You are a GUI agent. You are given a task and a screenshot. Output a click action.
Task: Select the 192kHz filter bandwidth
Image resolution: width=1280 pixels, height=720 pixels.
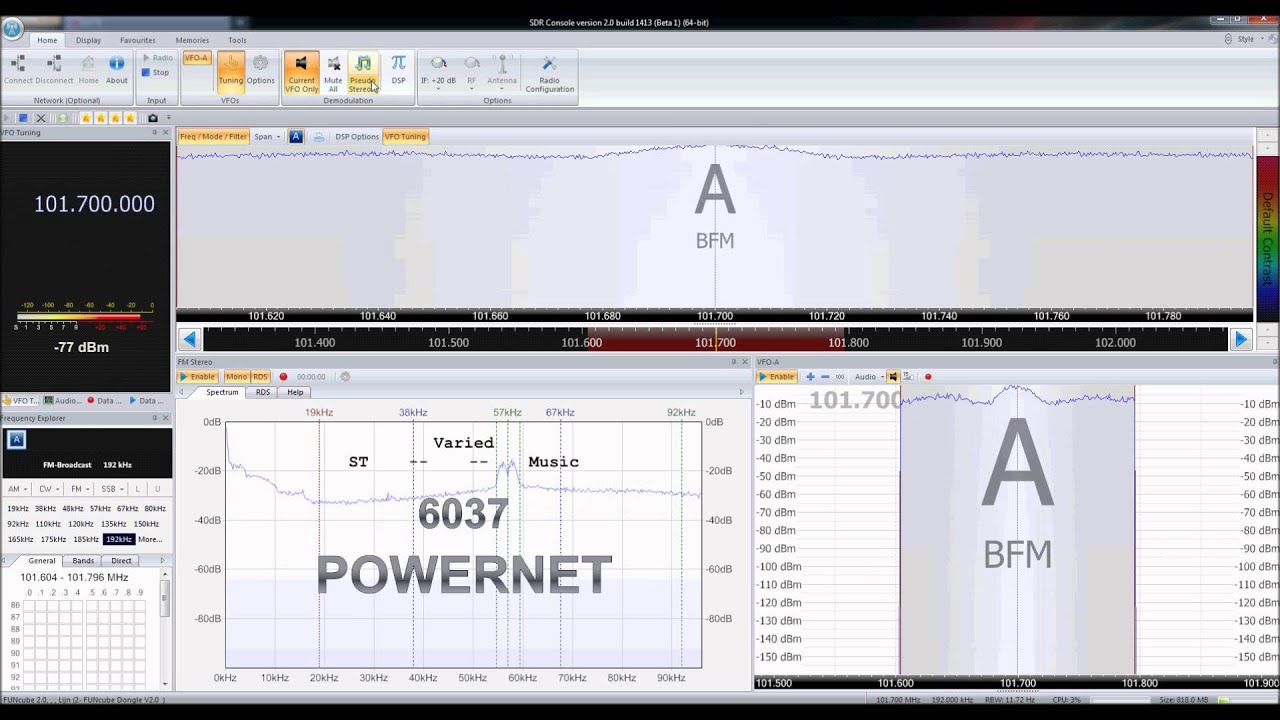(117, 539)
